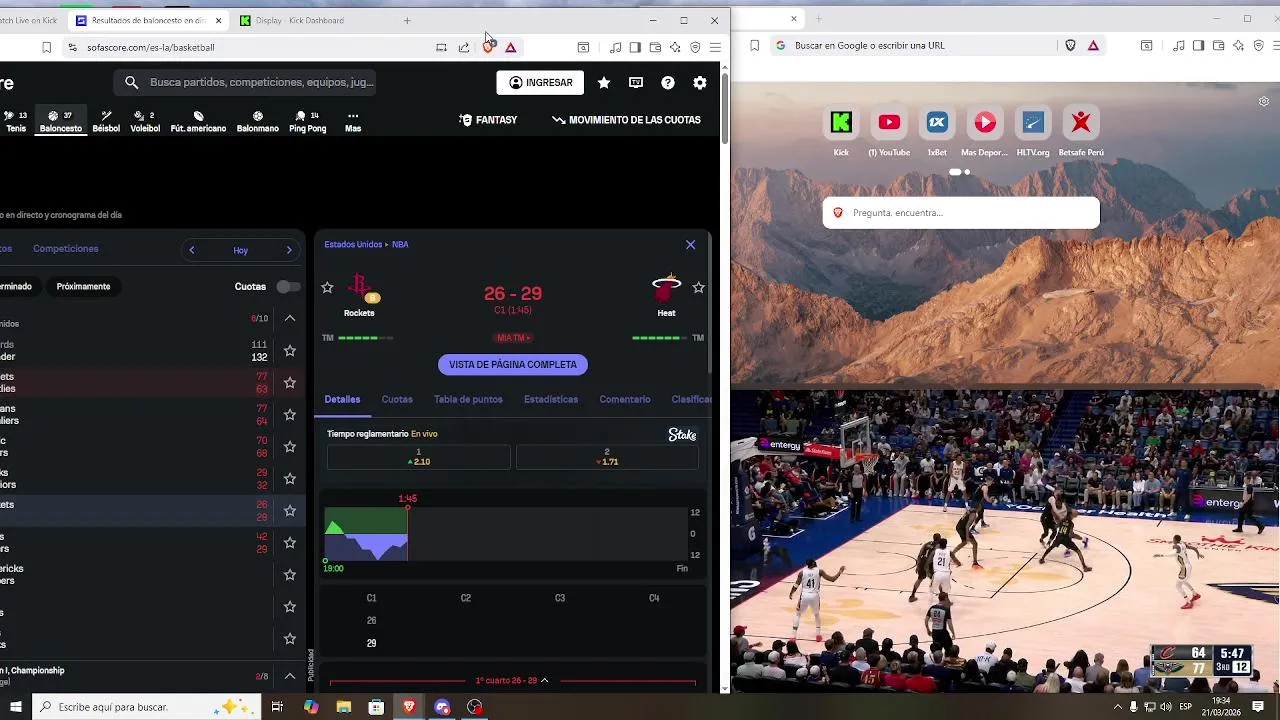Image resolution: width=1280 pixels, height=720 pixels.
Task: Go to previous day with left chevron
Action: click(192, 250)
